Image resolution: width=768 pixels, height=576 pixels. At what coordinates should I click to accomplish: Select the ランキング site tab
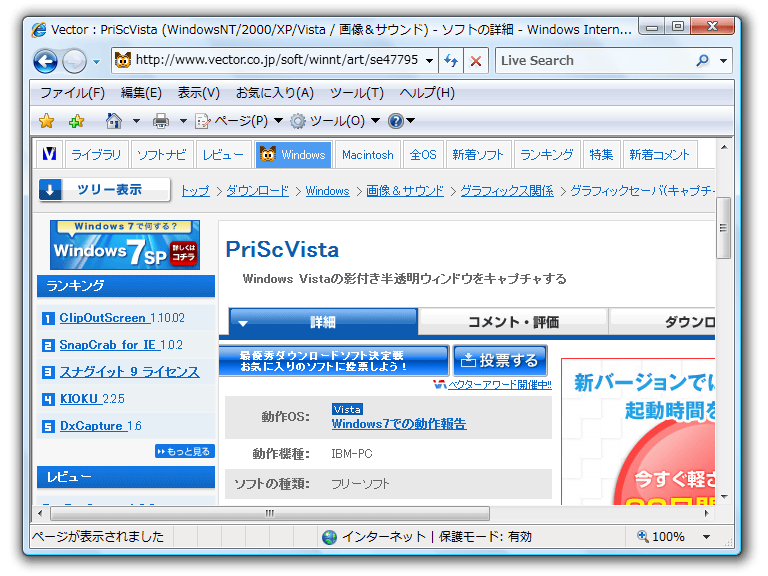tap(547, 154)
